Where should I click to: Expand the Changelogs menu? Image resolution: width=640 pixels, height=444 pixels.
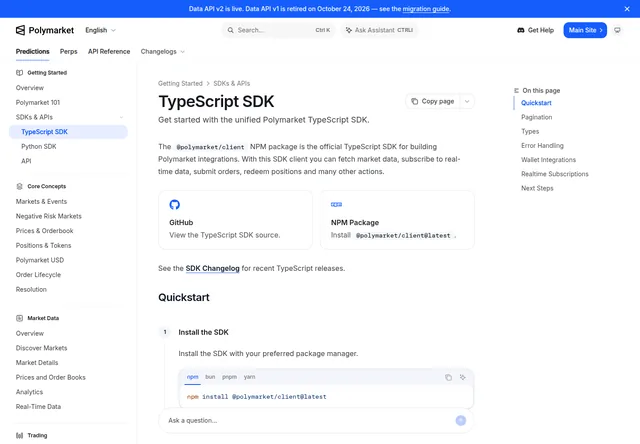click(x=162, y=51)
